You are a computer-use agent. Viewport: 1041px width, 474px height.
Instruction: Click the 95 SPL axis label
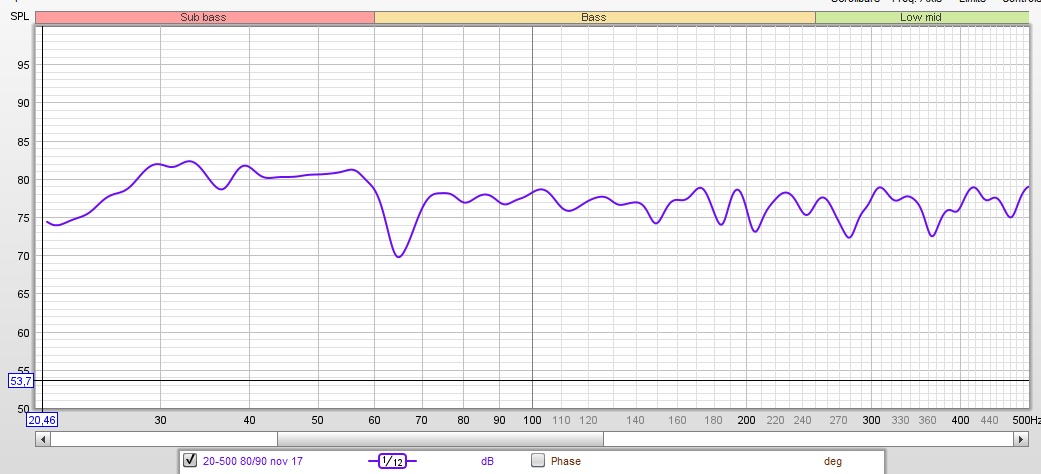coord(25,64)
